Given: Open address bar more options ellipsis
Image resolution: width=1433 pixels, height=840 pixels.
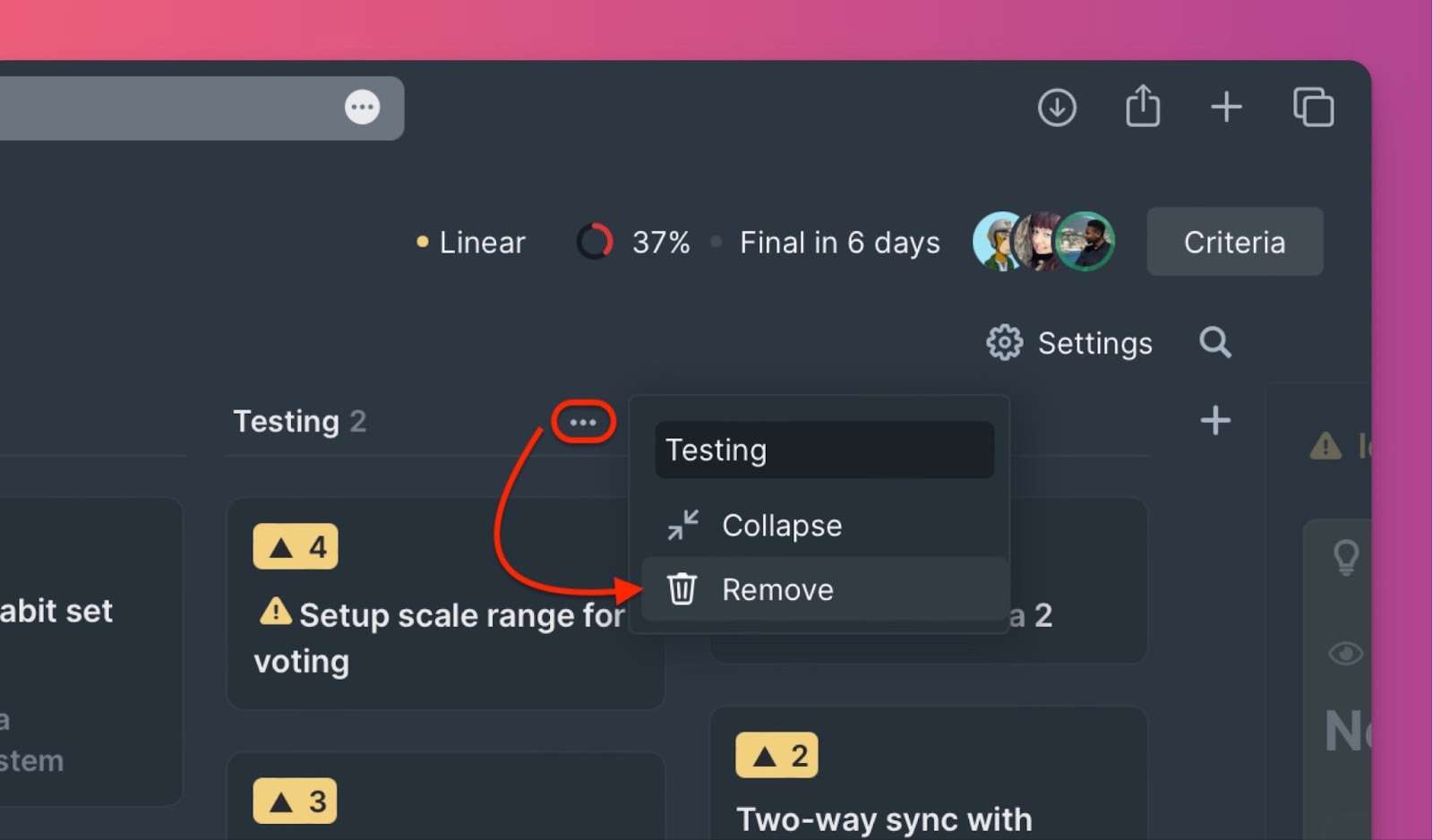Looking at the screenshot, I should [x=362, y=107].
